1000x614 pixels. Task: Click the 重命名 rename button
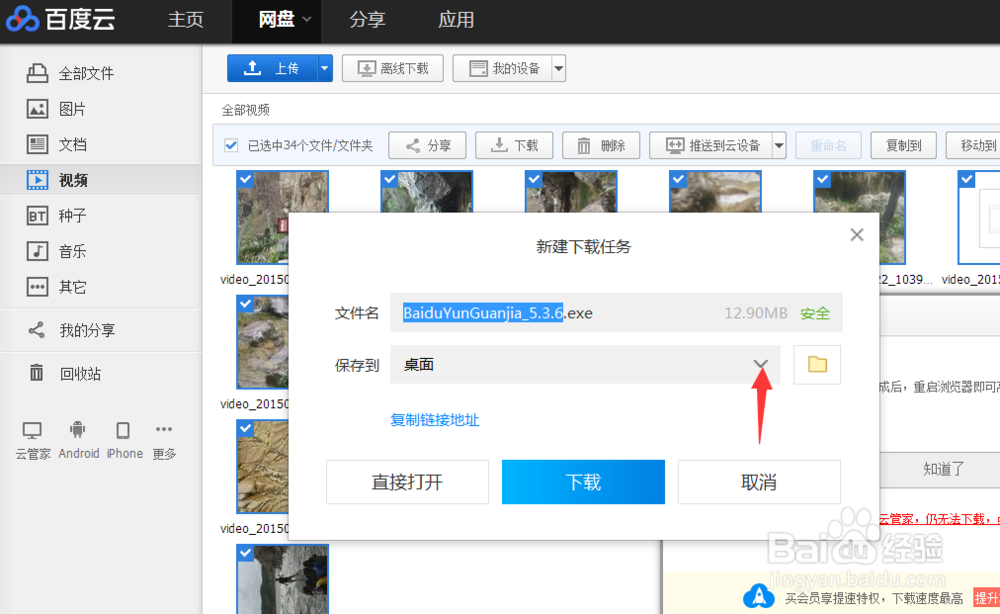click(828, 145)
